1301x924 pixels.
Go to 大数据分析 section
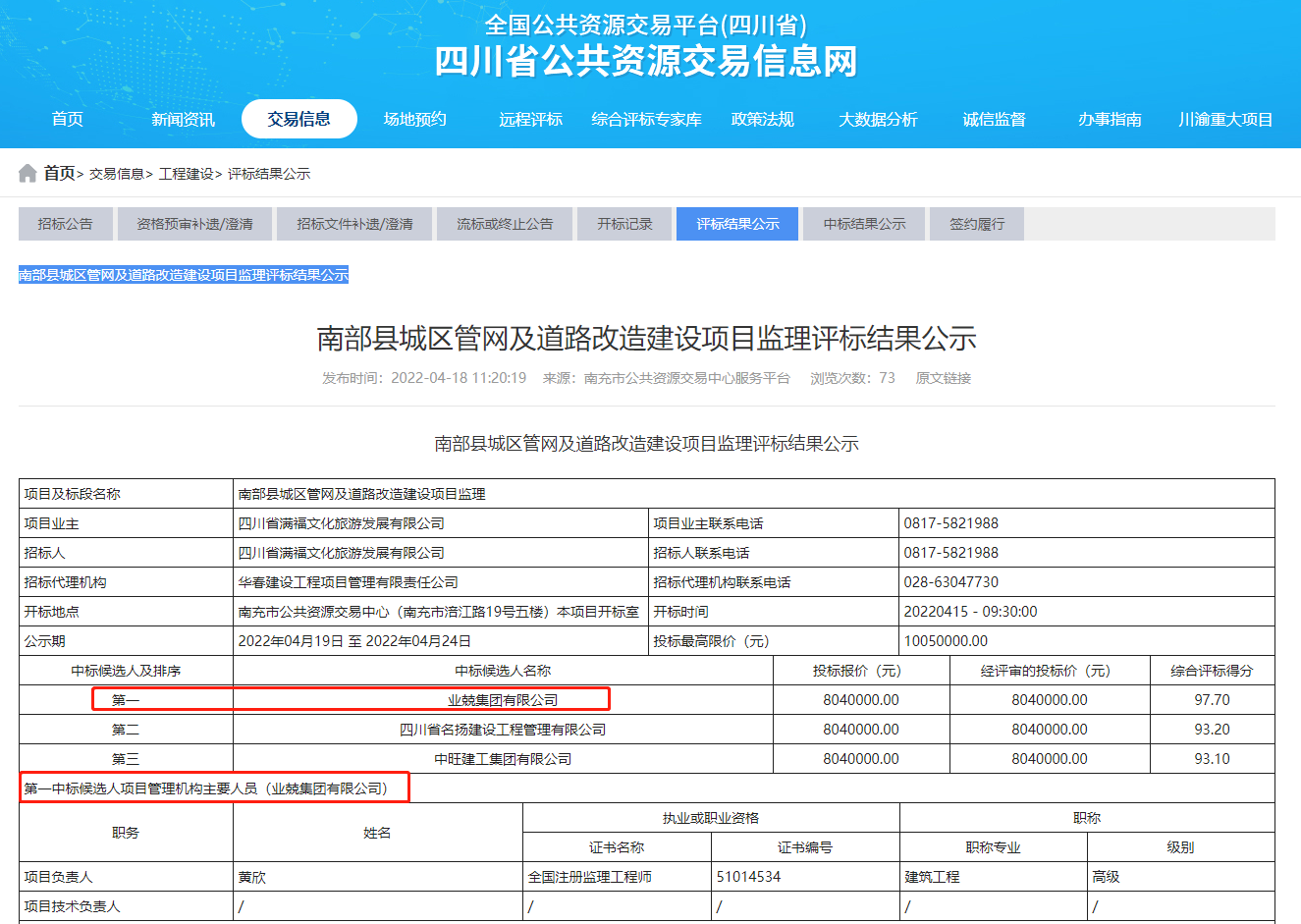tap(878, 120)
